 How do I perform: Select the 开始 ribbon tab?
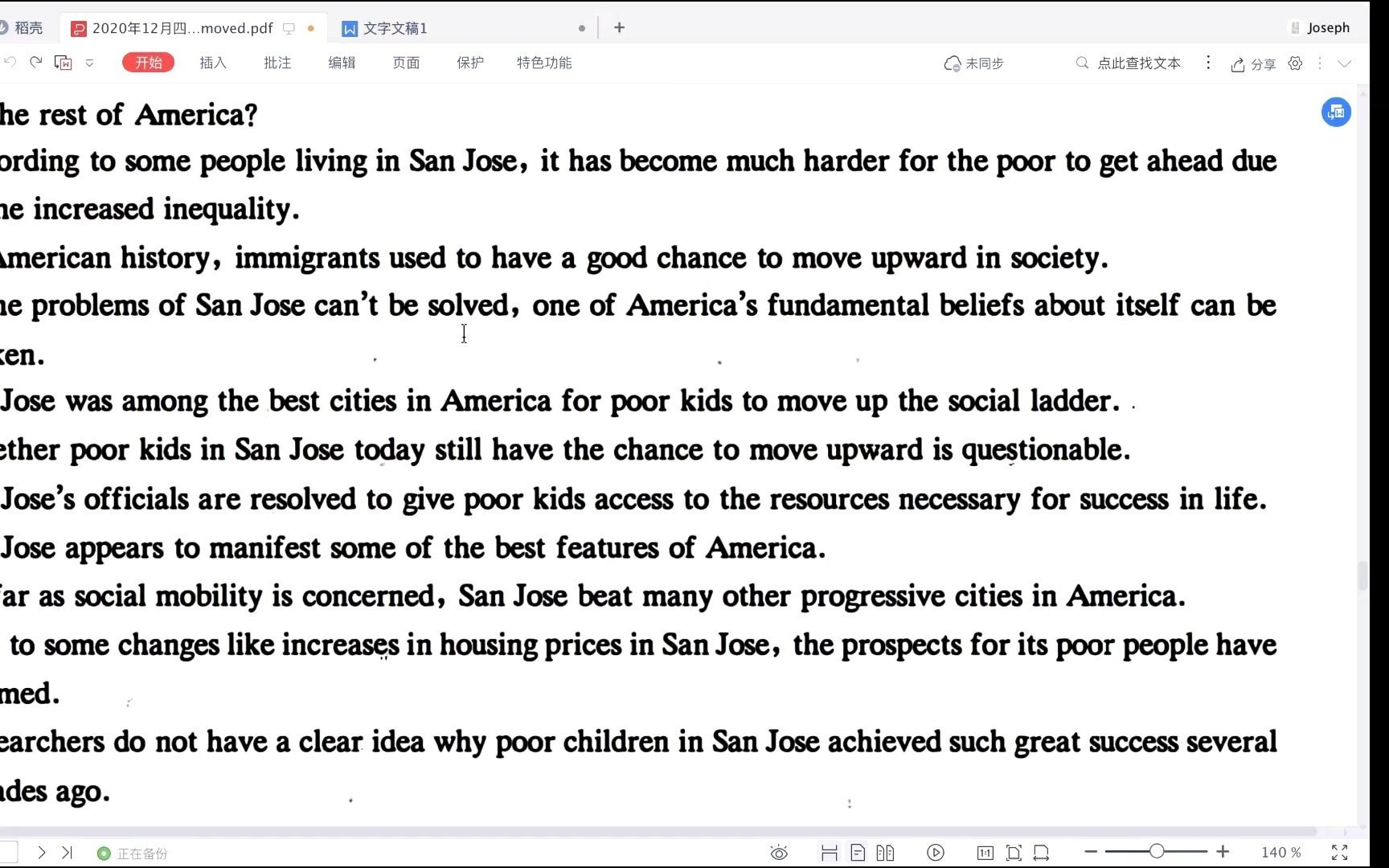[x=149, y=63]
